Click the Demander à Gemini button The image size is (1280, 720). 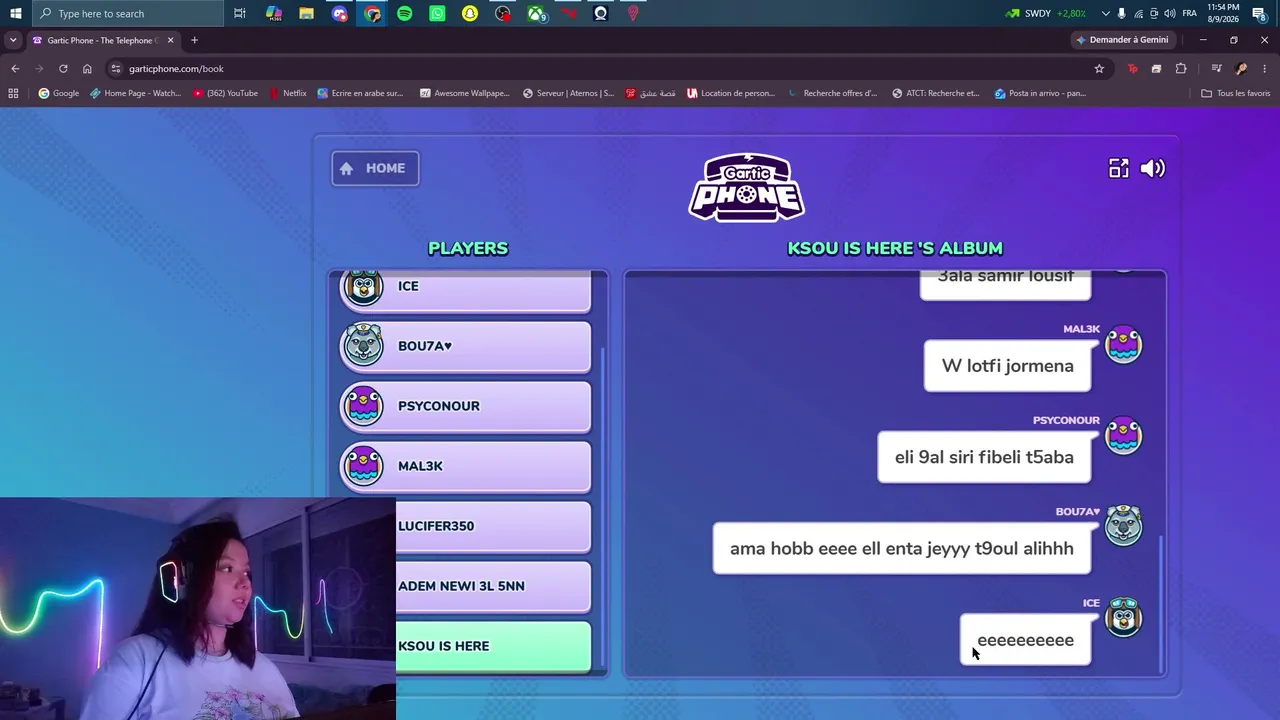(1122, 40)
